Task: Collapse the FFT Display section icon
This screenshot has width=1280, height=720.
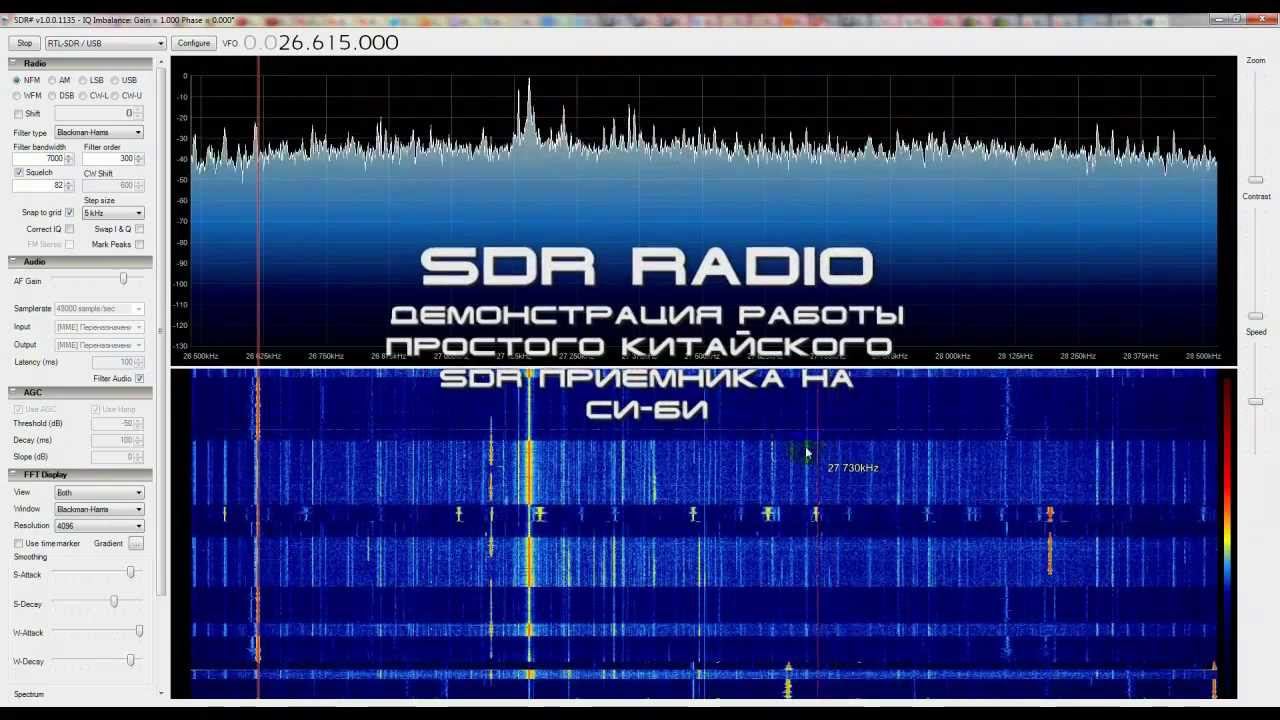Action: (15, 474)
